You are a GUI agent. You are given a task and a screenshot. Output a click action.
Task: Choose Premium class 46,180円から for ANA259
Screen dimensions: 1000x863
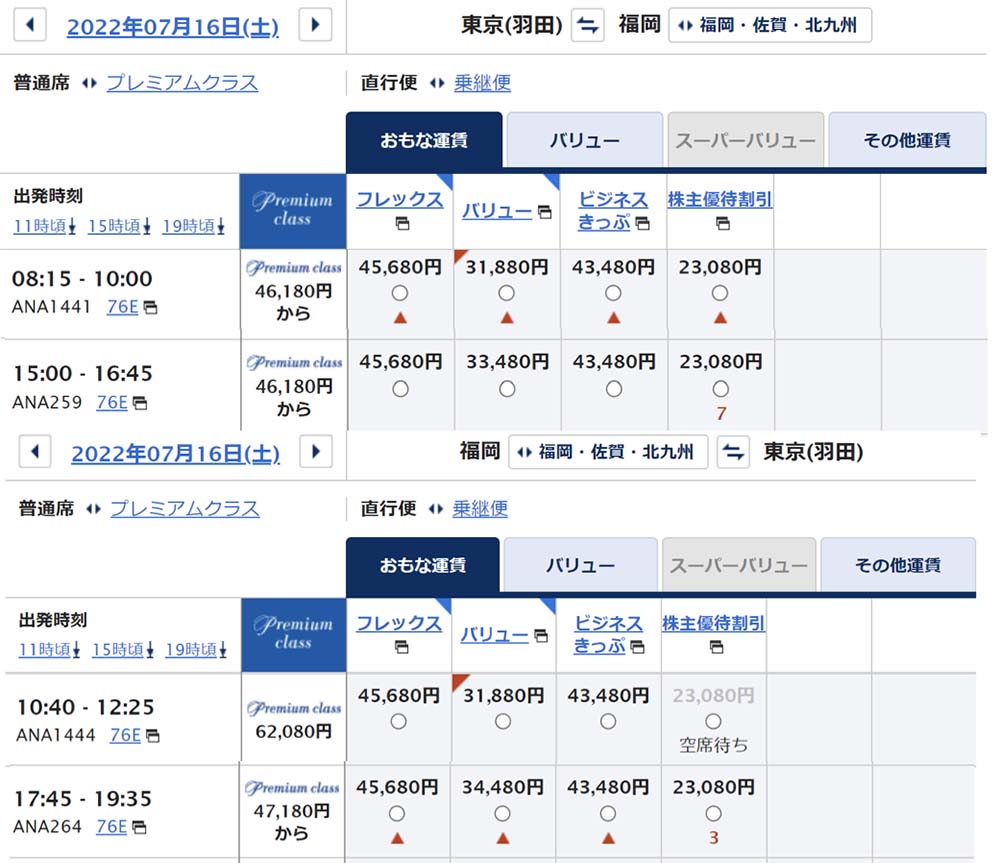tap(294, 387)
